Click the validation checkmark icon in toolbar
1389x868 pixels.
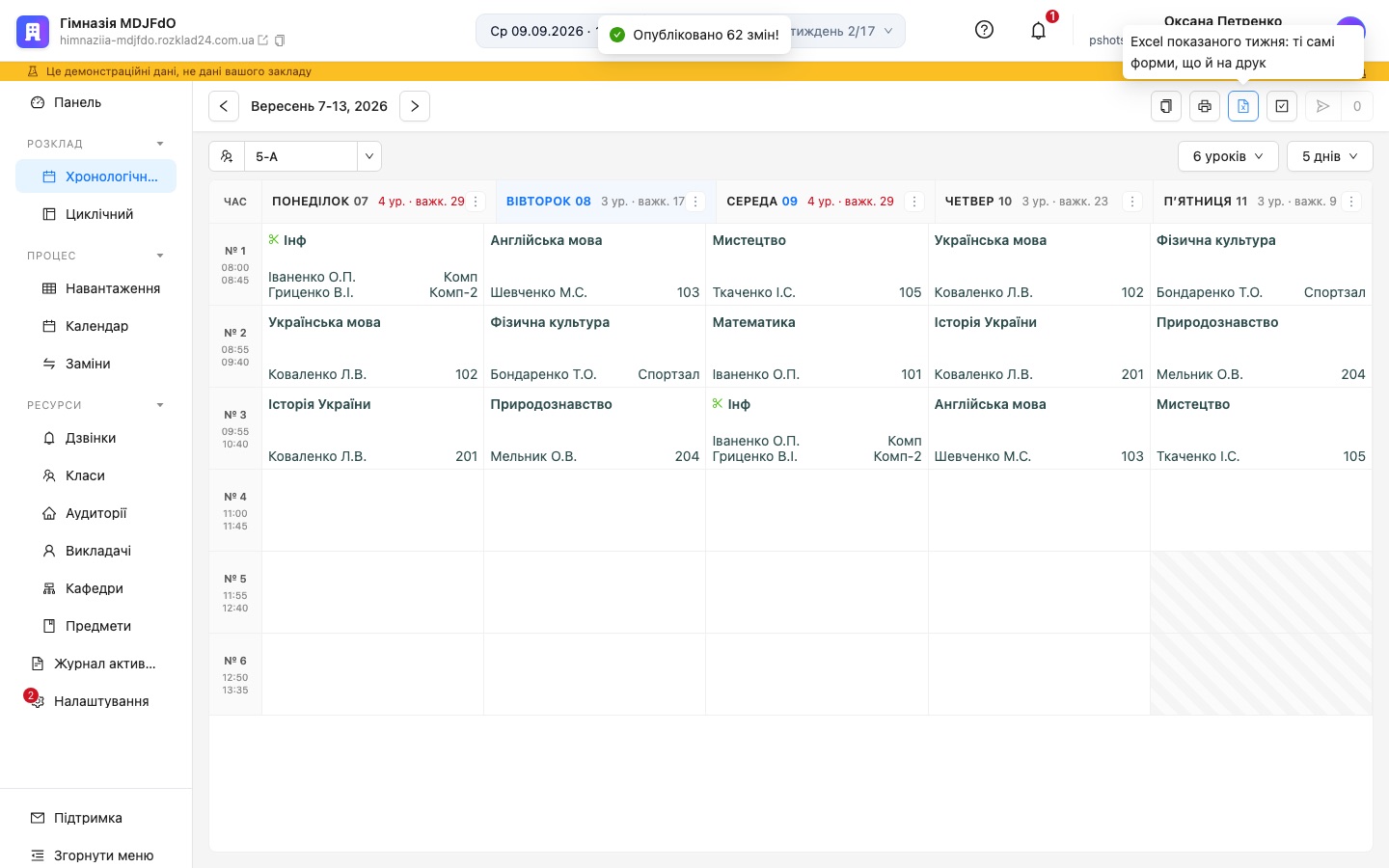point(1282,106)
